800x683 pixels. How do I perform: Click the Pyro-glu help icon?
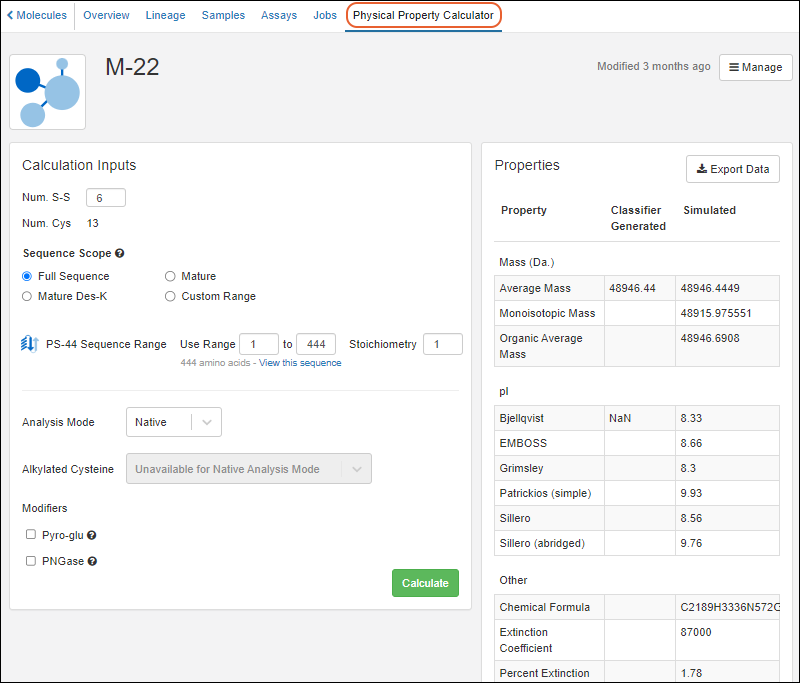[92, 535]
